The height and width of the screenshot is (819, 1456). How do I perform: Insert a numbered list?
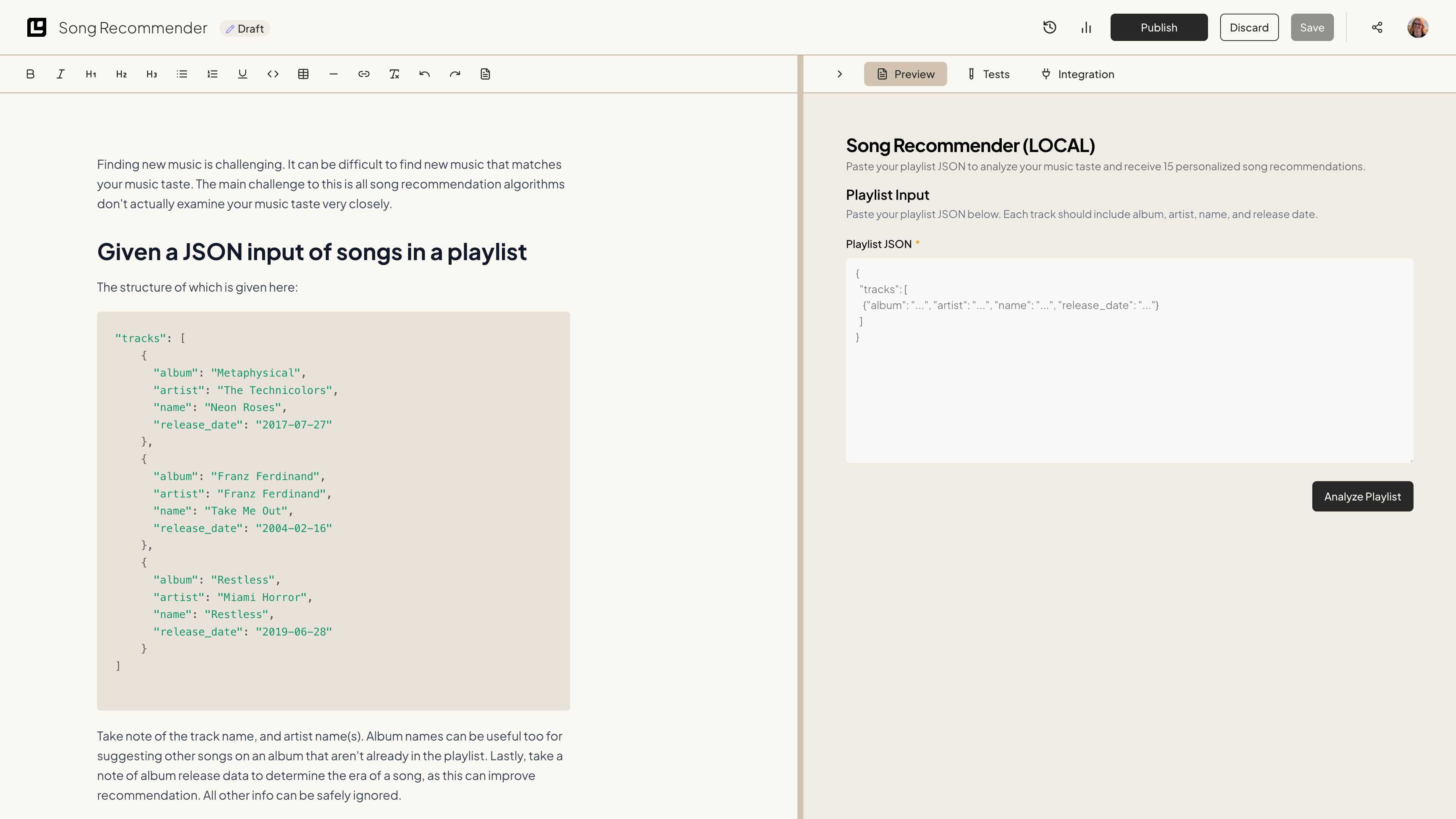[212, 74]
